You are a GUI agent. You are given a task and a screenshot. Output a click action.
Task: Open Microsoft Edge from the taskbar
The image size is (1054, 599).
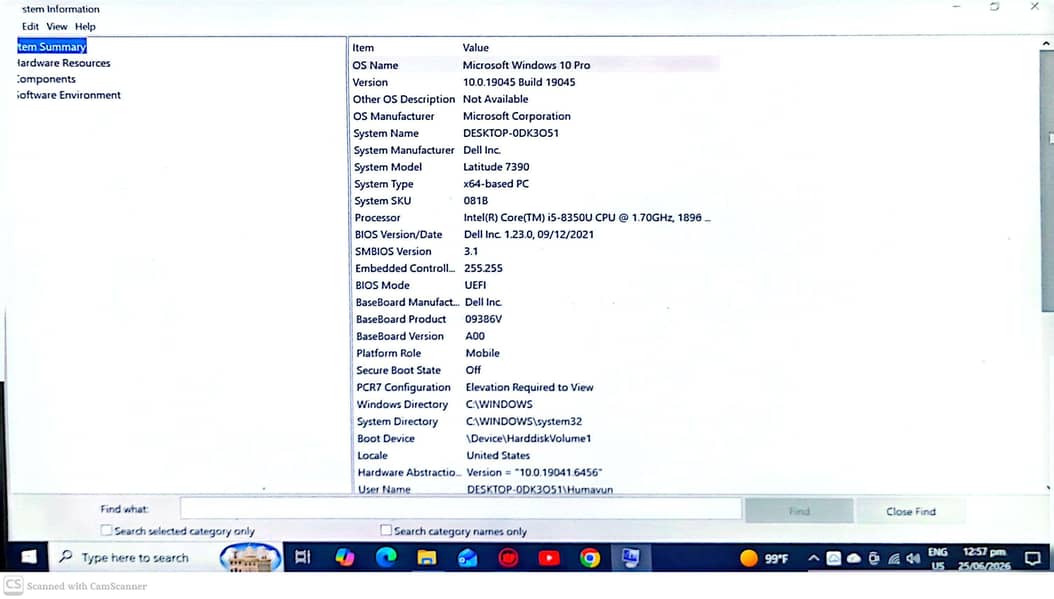pos(386,557)
